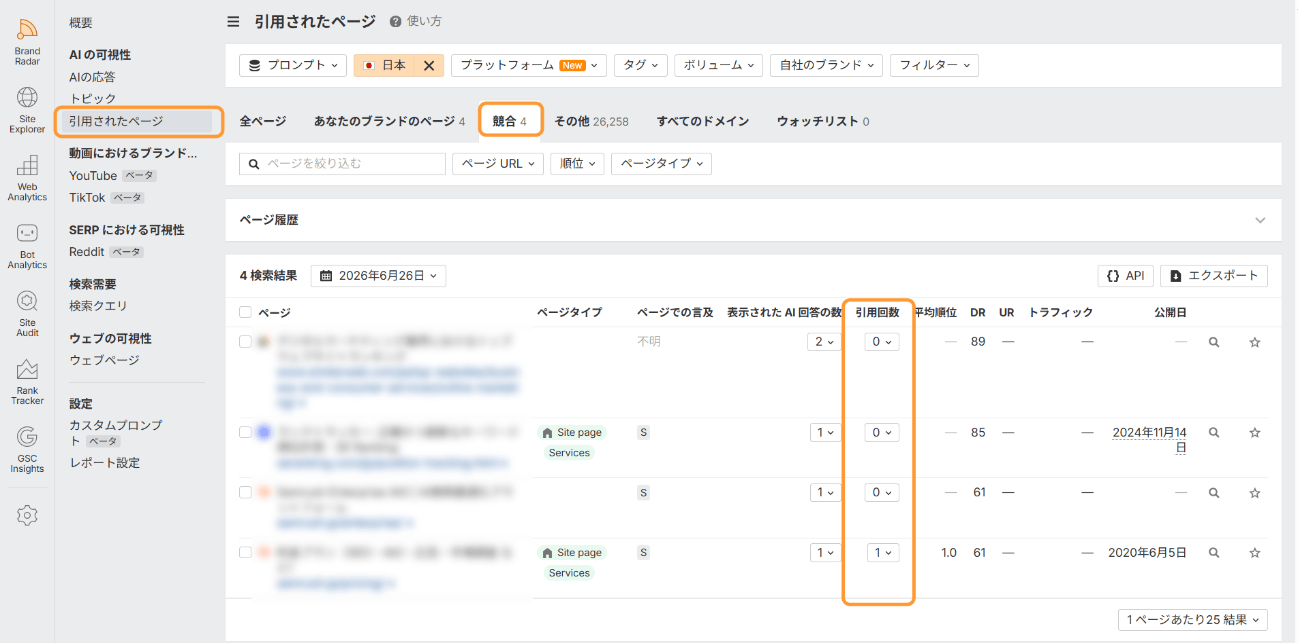This screenshot has height=643, width=1298.
Task: Open Bot Analytics tool
Action: coord(27,244)
